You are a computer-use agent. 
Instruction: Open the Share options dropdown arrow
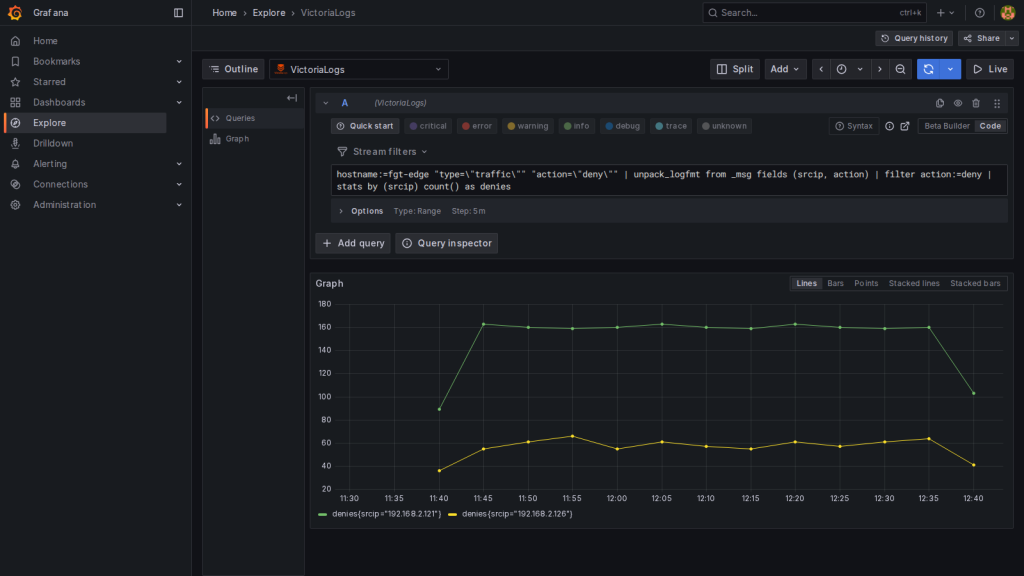(x=1012, y=39)
